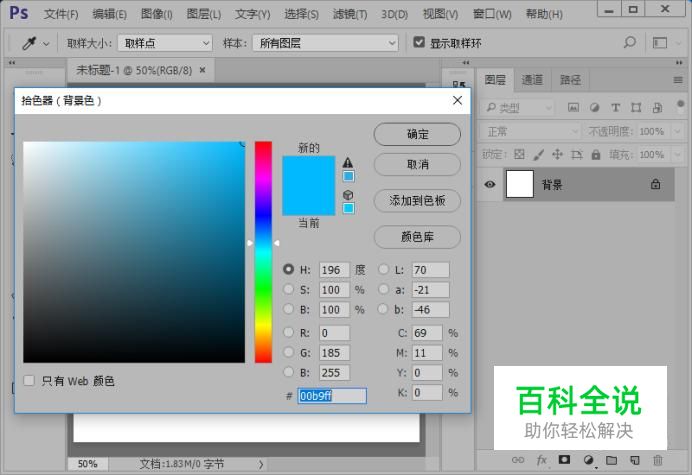
Task: Click the 确定 button
Action: click(417, 134)
